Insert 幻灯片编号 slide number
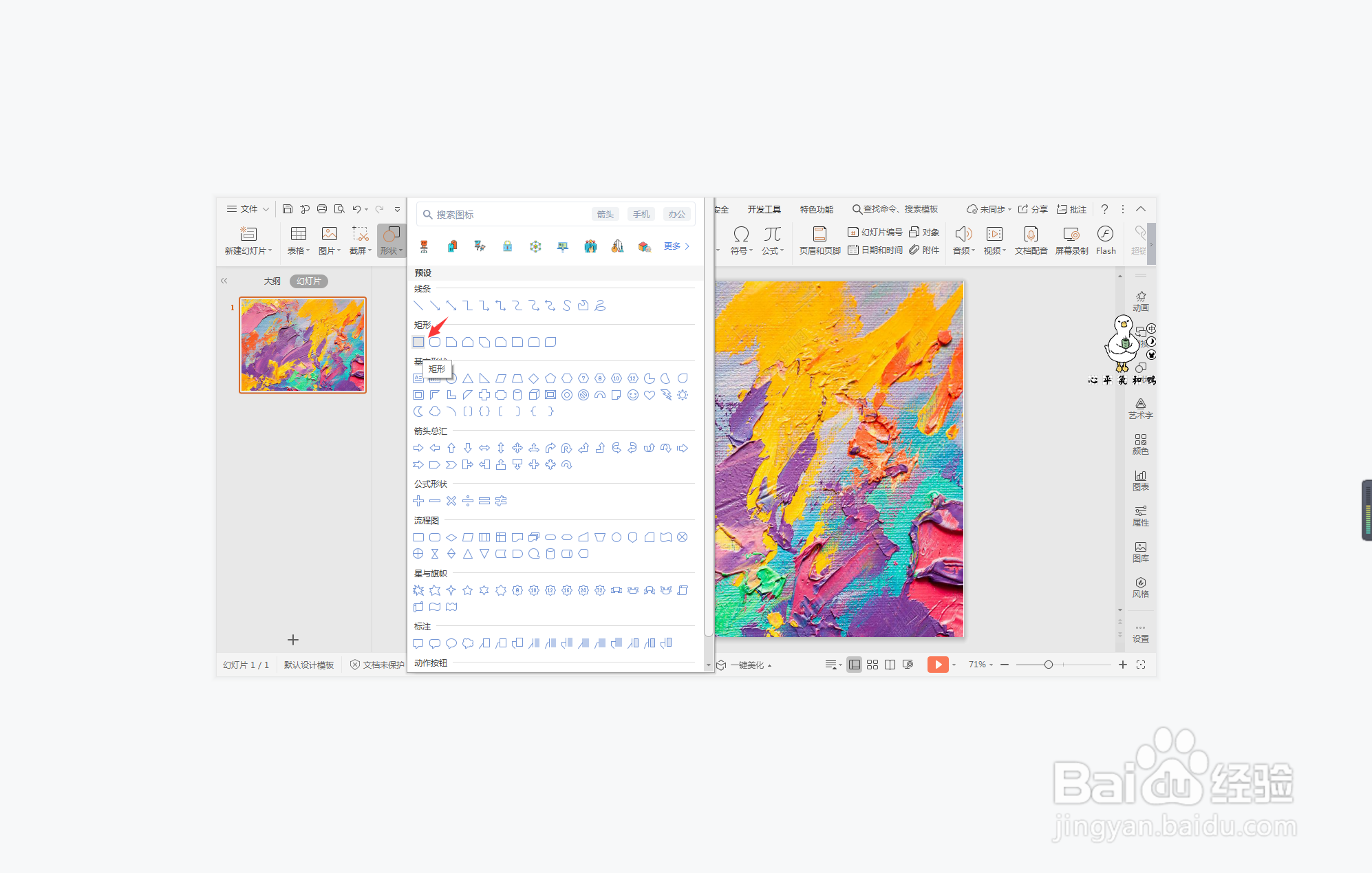This screenshot has width=1372, height=873. click(x=875, y=232)
